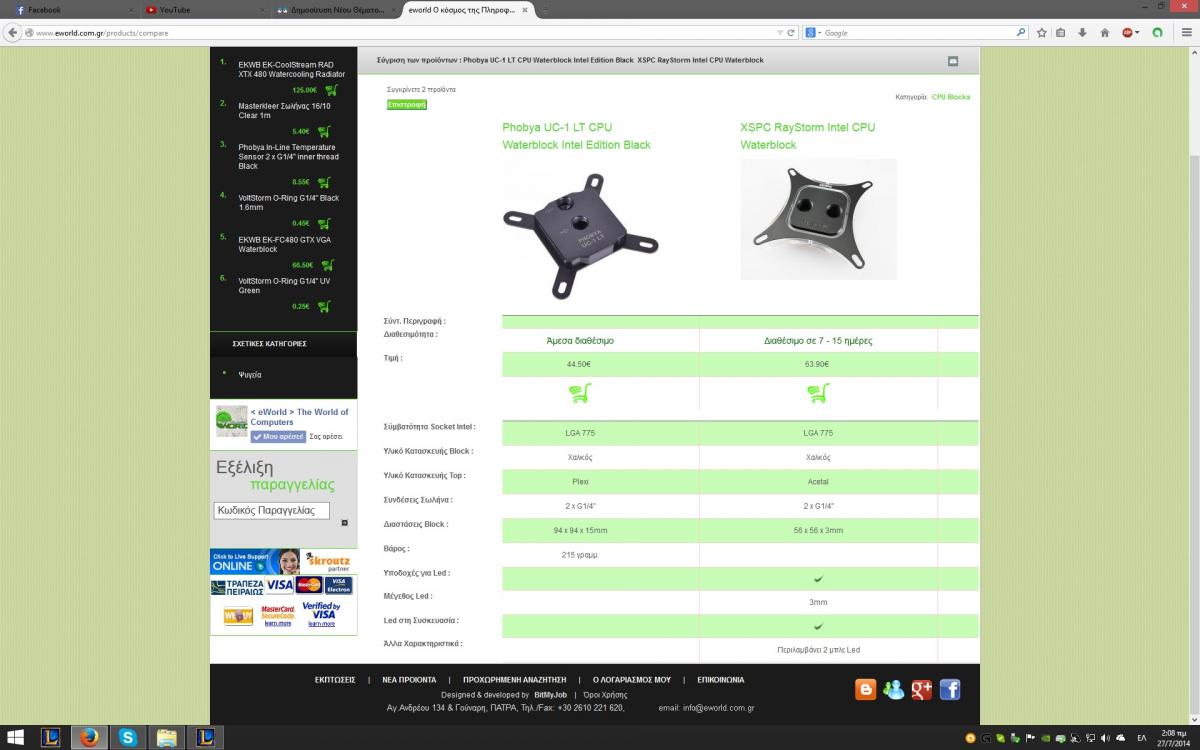Open Όροι Χρήσης terms link
The height and width of the screenshot is (750, 1200).
[x=605, y=695]
